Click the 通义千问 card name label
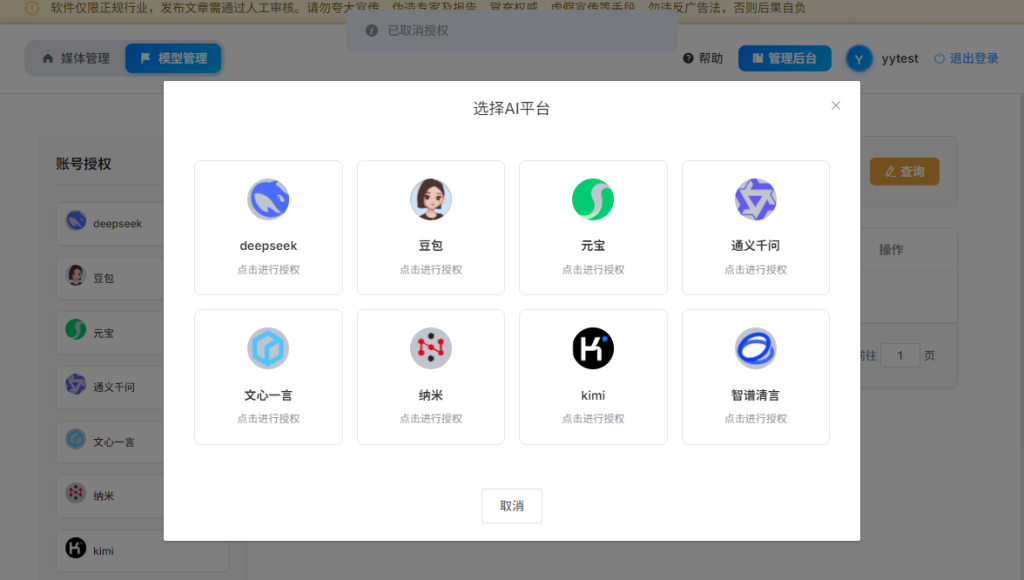 [756, 246]
